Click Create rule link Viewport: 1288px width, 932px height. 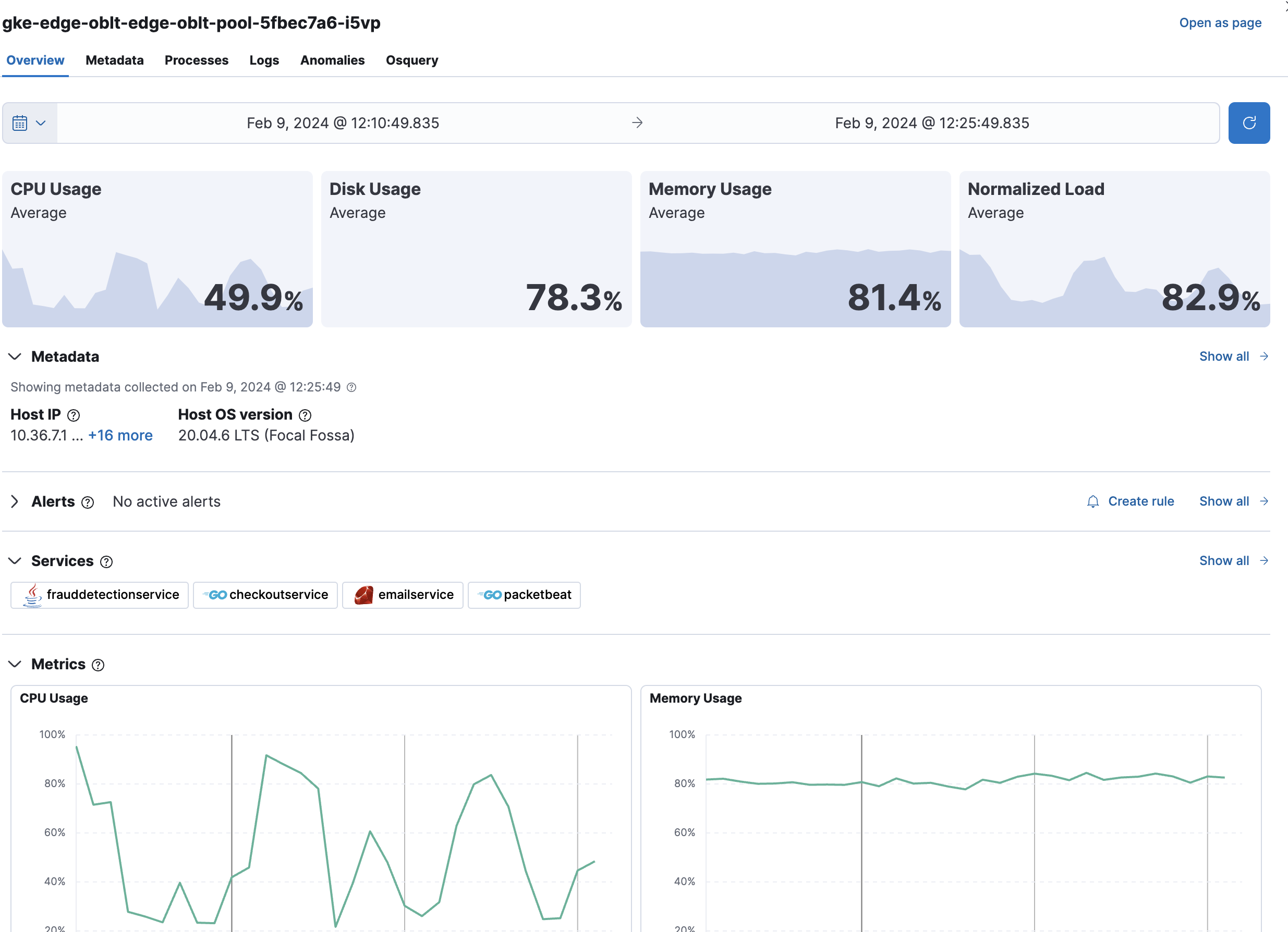[1141, 501]
